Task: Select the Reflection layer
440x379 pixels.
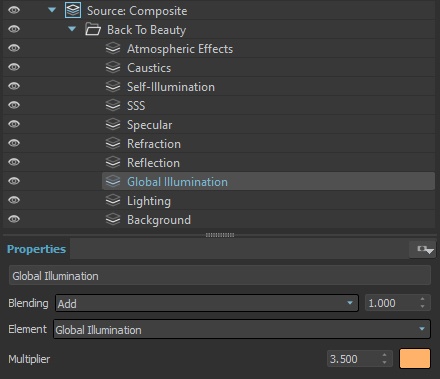Action: coord(219,162)
